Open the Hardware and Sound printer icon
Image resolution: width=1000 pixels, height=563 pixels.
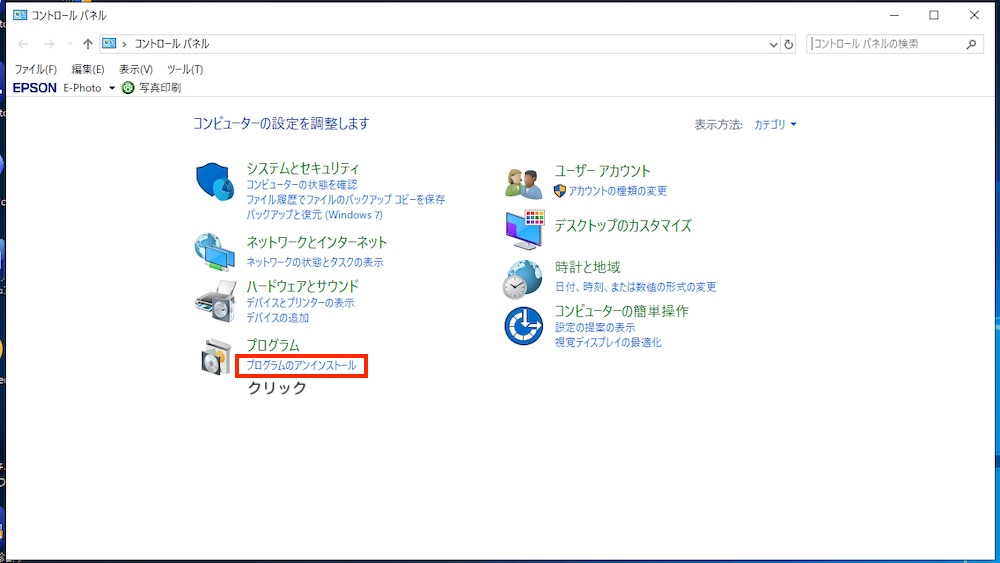coord(216,300)
